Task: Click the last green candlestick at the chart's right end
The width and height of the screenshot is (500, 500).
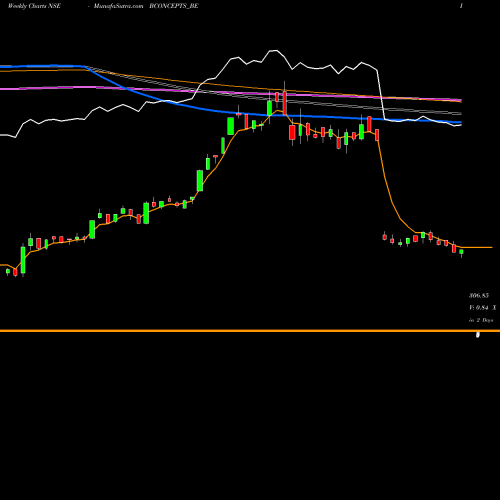Action: coord(461,252)
